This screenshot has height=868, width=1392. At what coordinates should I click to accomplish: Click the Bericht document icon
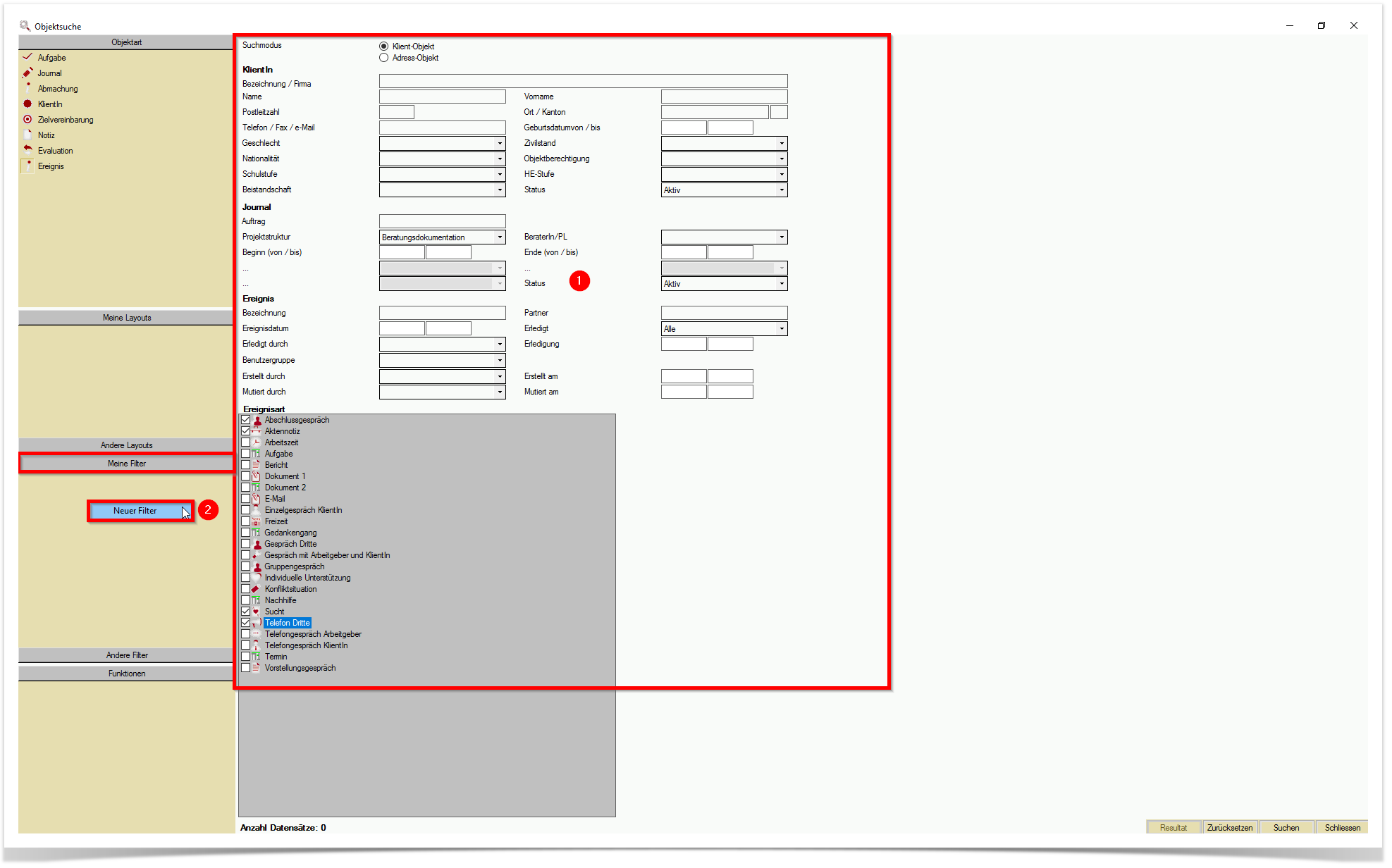[257, 465]
